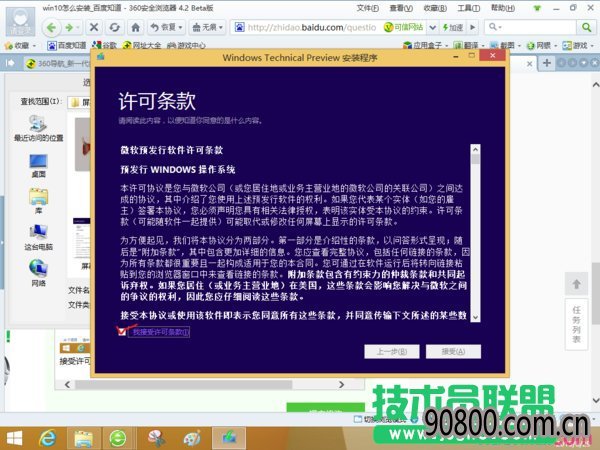Click the license text scroll-down arrow
Viewport: 600px width, 450px height.
[475, 317]
